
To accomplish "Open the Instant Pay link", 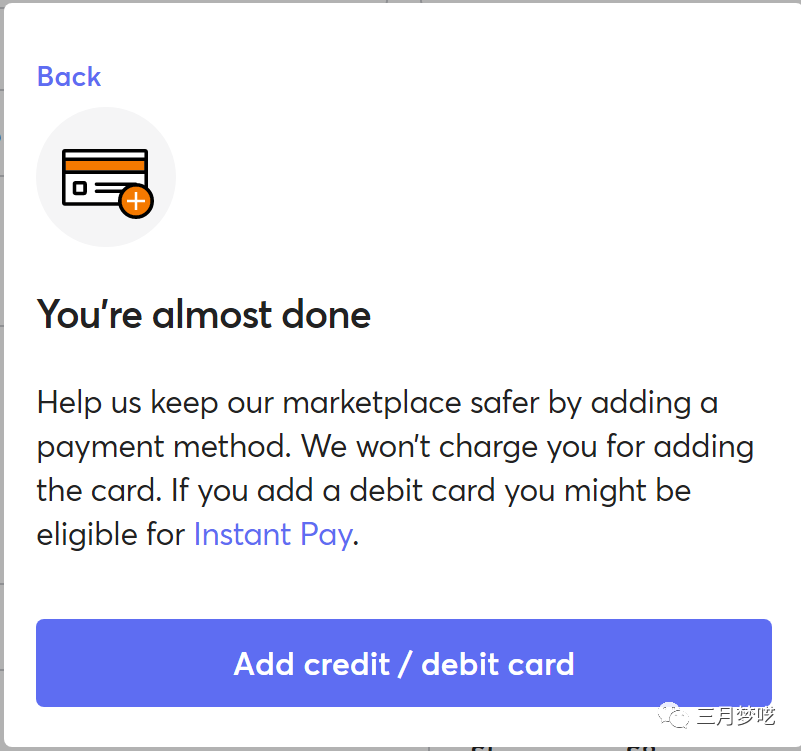I will [x=272, y=535].
